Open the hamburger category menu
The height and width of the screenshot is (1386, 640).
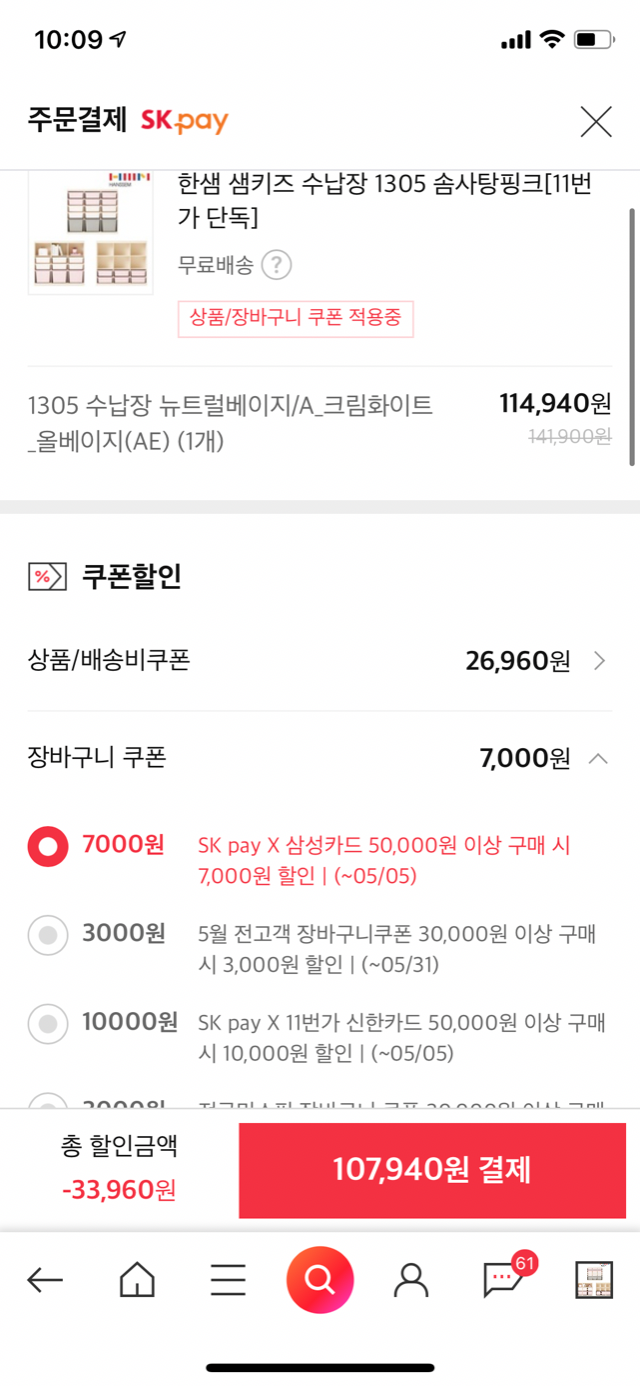tap(228, 1279)
